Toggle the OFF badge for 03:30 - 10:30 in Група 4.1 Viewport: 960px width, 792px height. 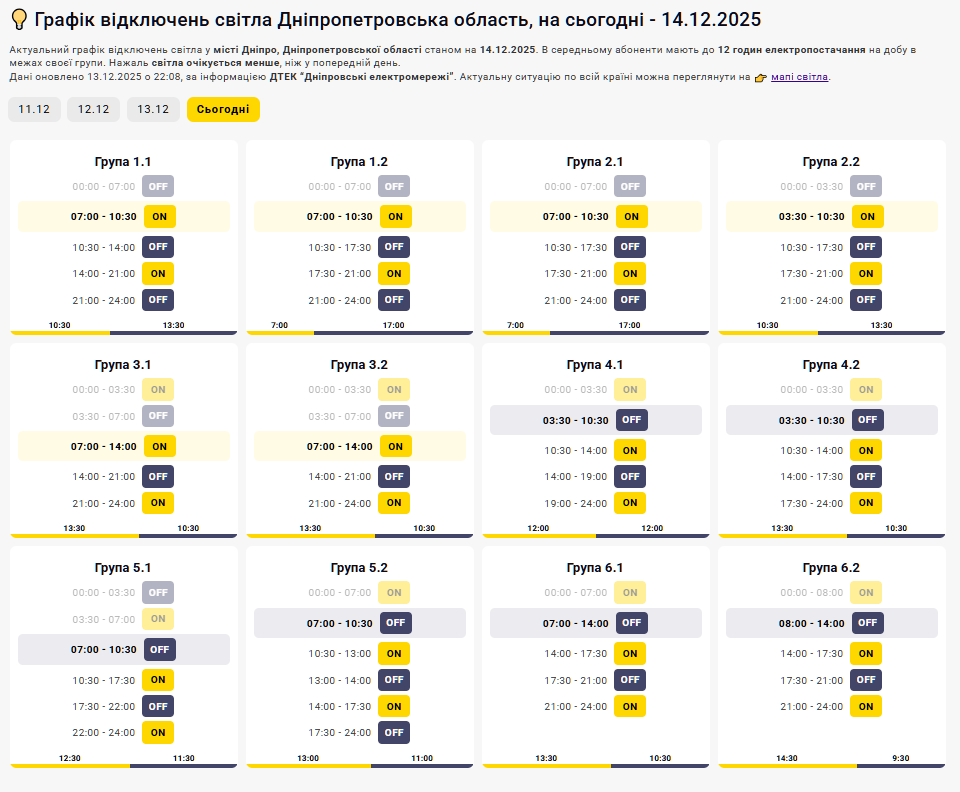point(630,420)
